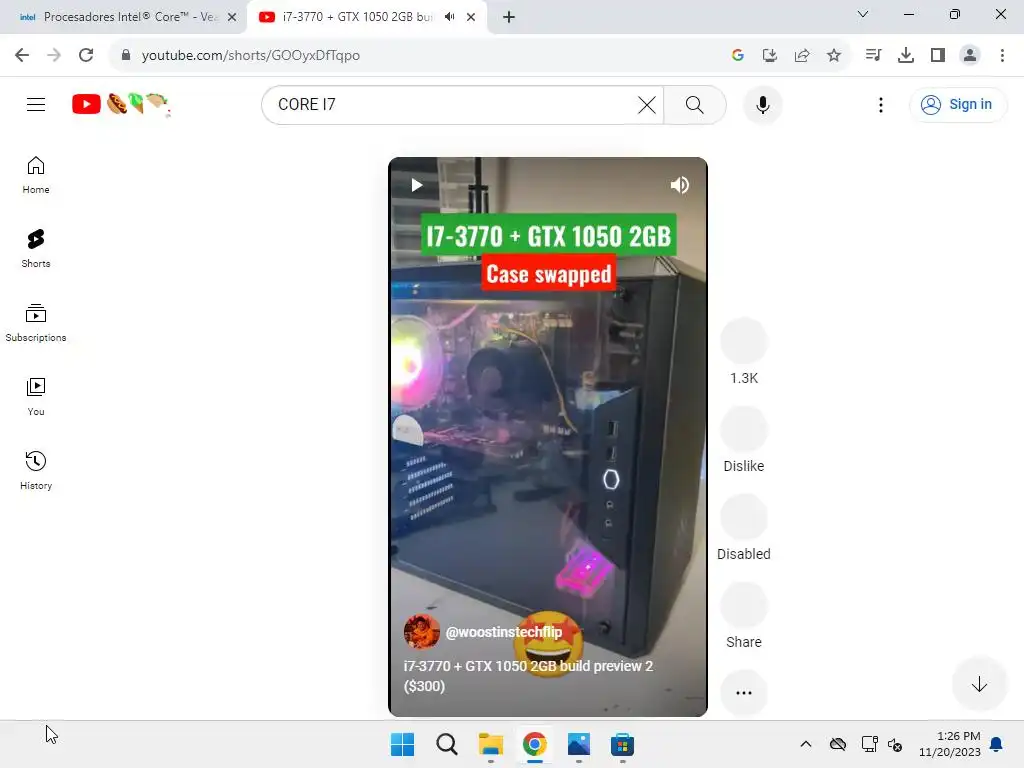Start voice search with the microphone
Screen dimensions: 1024x768
[x=762, y=104]
